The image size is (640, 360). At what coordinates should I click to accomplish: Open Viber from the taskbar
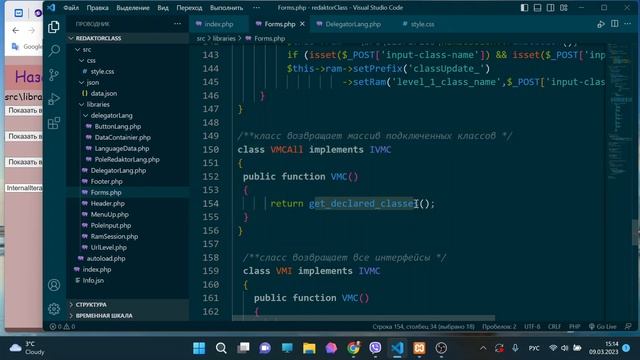click(x=375, y=348)
